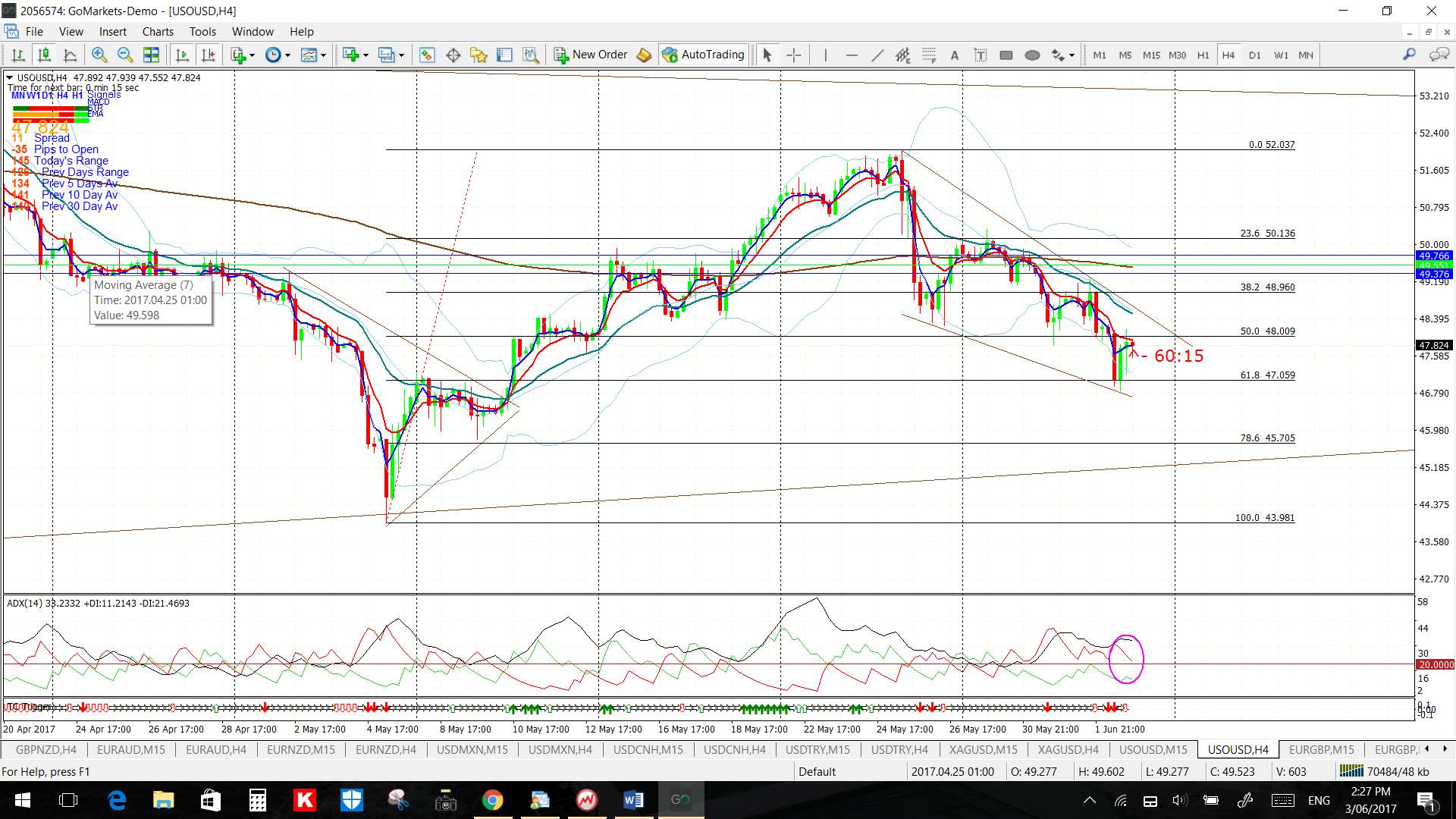Switch to the EURNZD,M15 chart tab
This screenshot has height=819, width=1456.
300,749
